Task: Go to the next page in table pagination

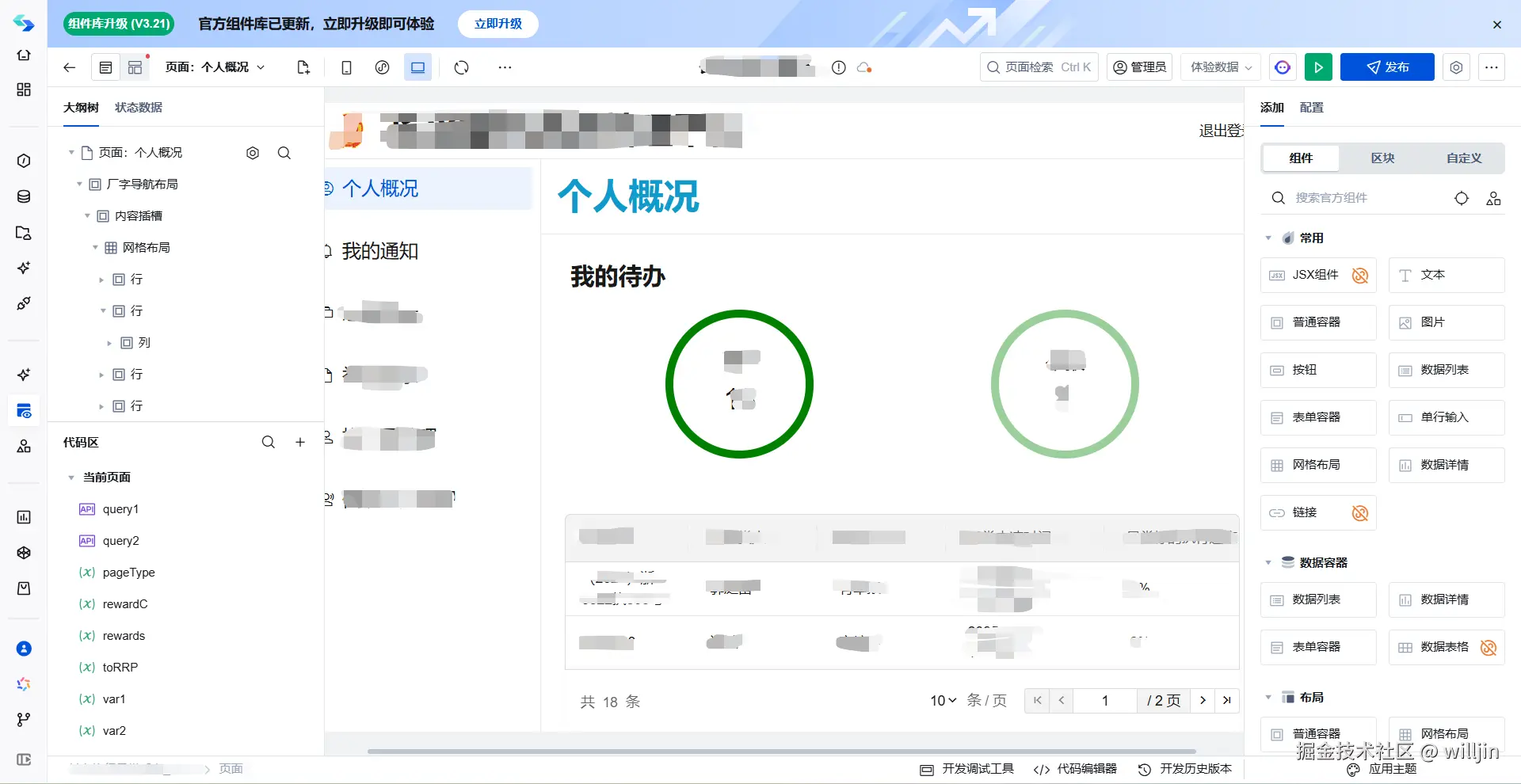Action: [x=1203, y=701]
